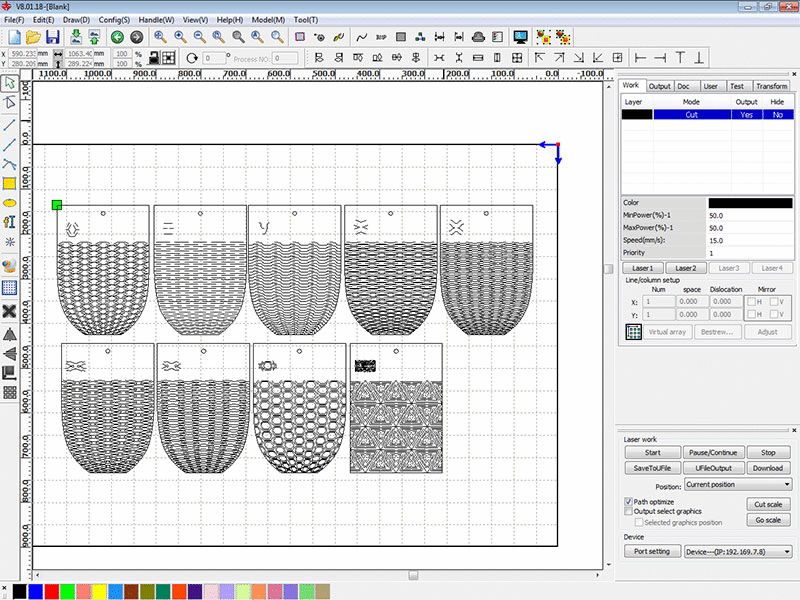The width and height of the screenshot is (800, 600).
Task: Toggle the Path optimize checkbox
Action: tap(628, 502)
